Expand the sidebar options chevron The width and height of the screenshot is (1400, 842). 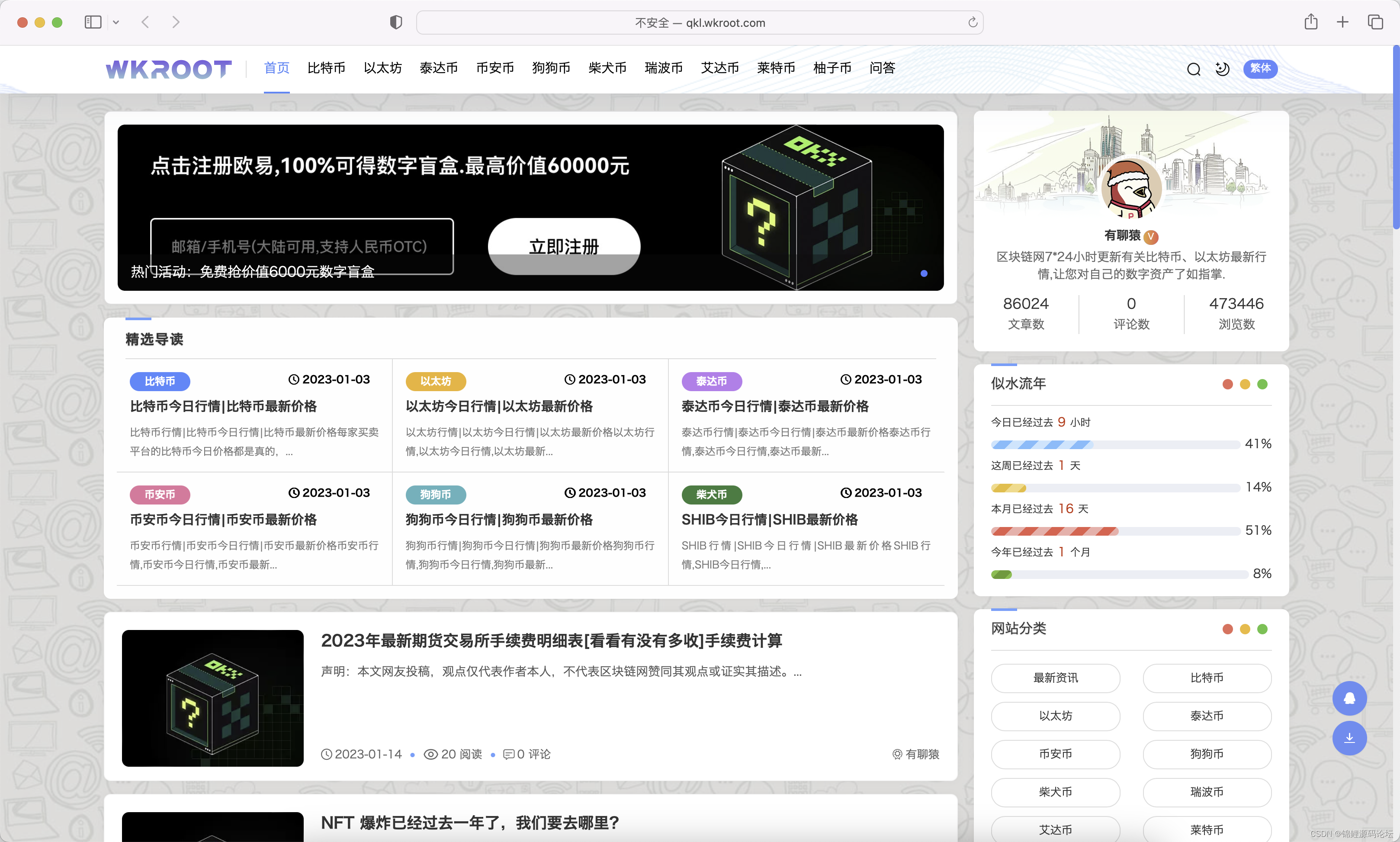click(x=116, y=22)
